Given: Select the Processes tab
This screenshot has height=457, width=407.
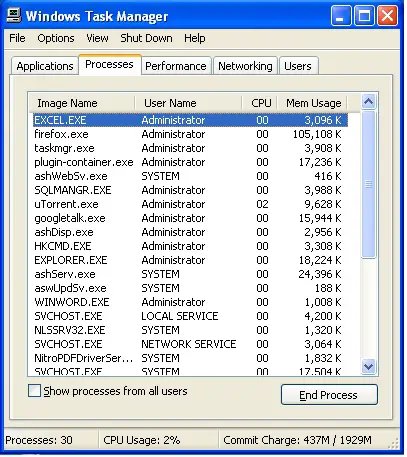Looking at the screenshot, I should tap(110, 64).
